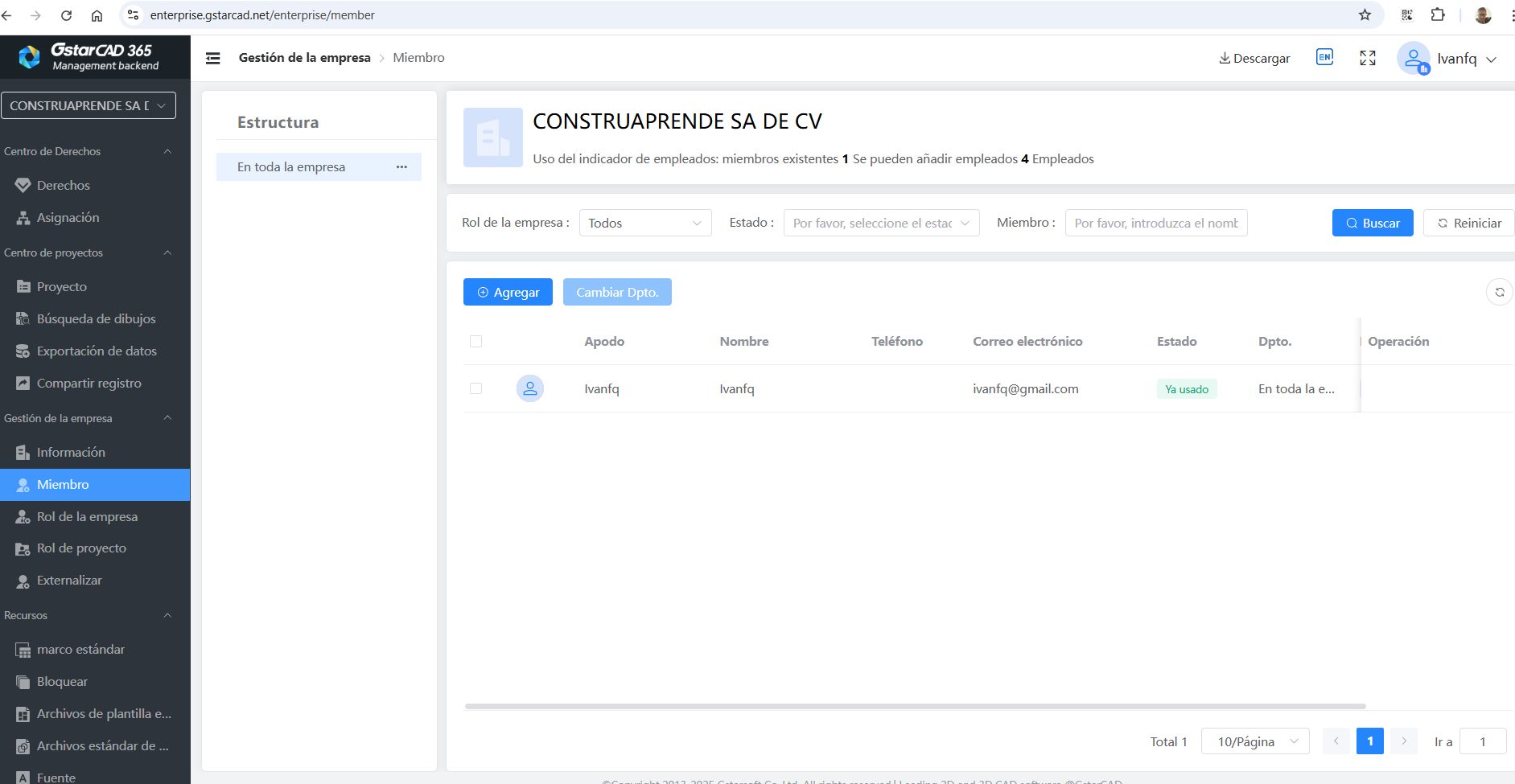Viewport: 1515px width, 784px height.
Task: Click the Miembro name input field
Action: (x=1155, y=223)
